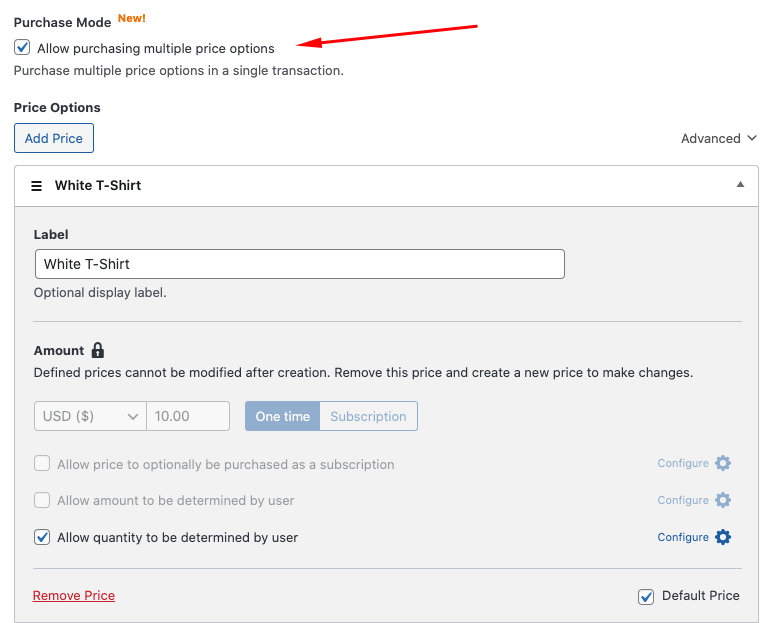Click the gear icon for user-determined quantity
Viewport: 771px width, 623px height.
coord(723,537)
